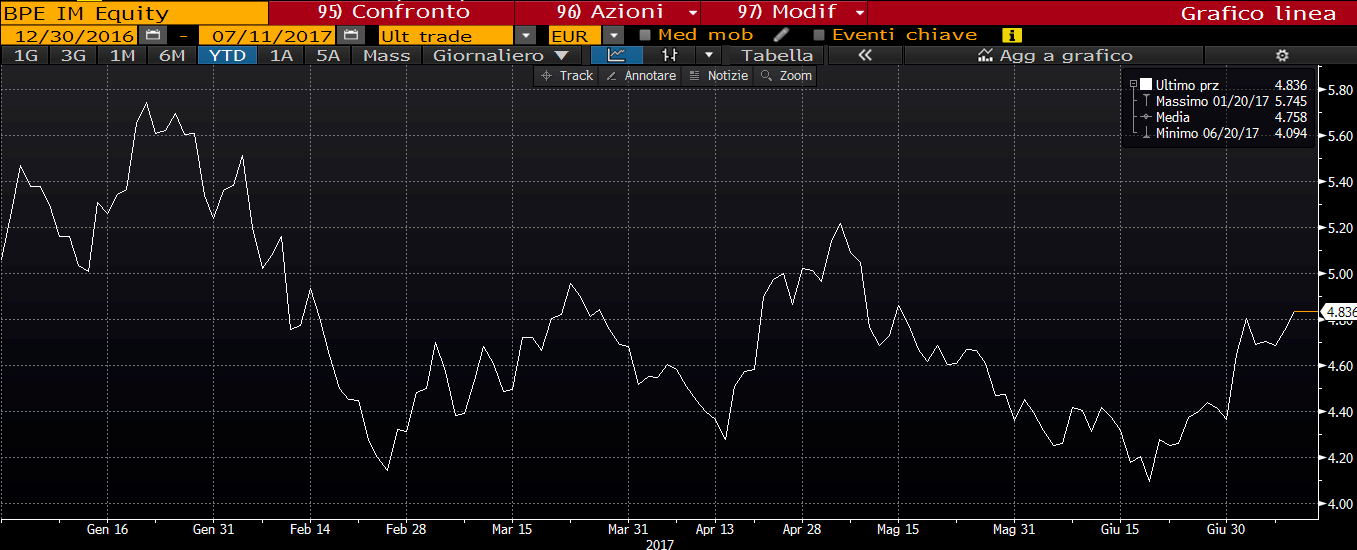
Task: Collapse the panel with double-arrow button
Action: [865, 55]
